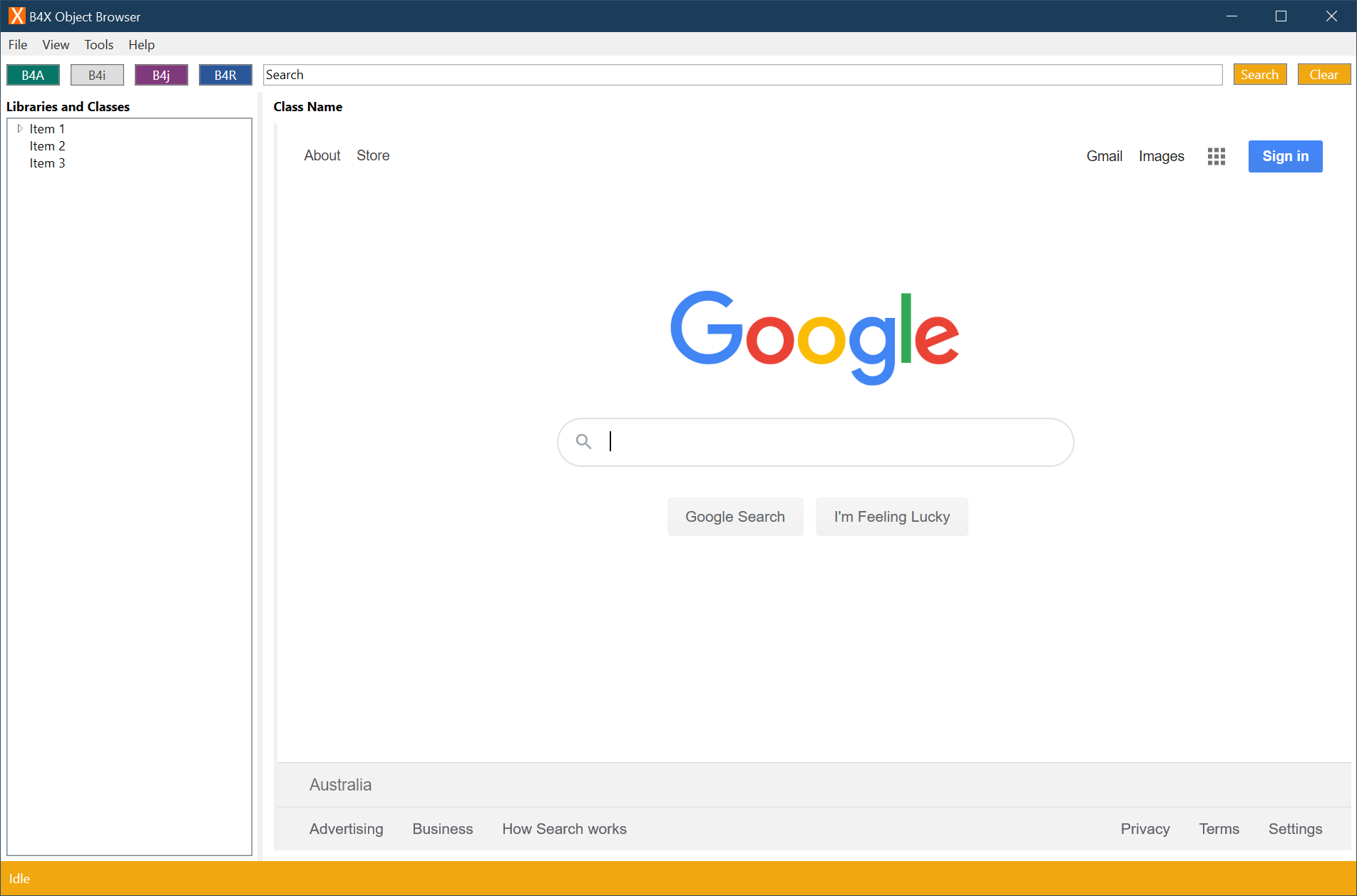Image resolution: width=1357 pixels, height=896 pixels.
Task: Select the B4i platform button
Action: (97, 75)
